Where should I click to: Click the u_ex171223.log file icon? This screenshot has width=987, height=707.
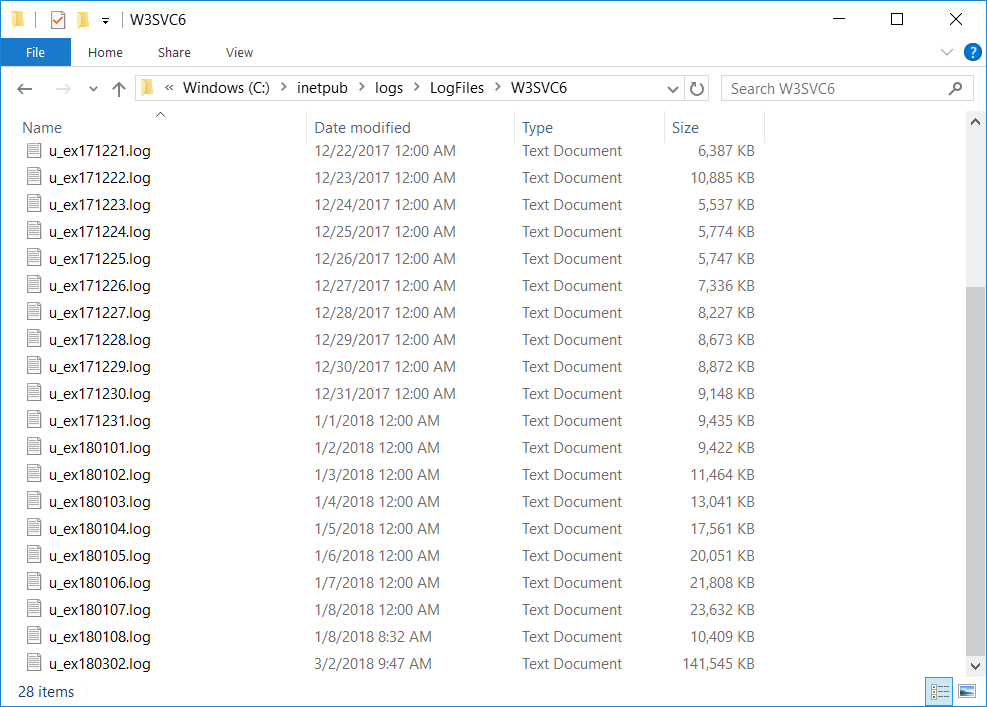coord(34,204)
